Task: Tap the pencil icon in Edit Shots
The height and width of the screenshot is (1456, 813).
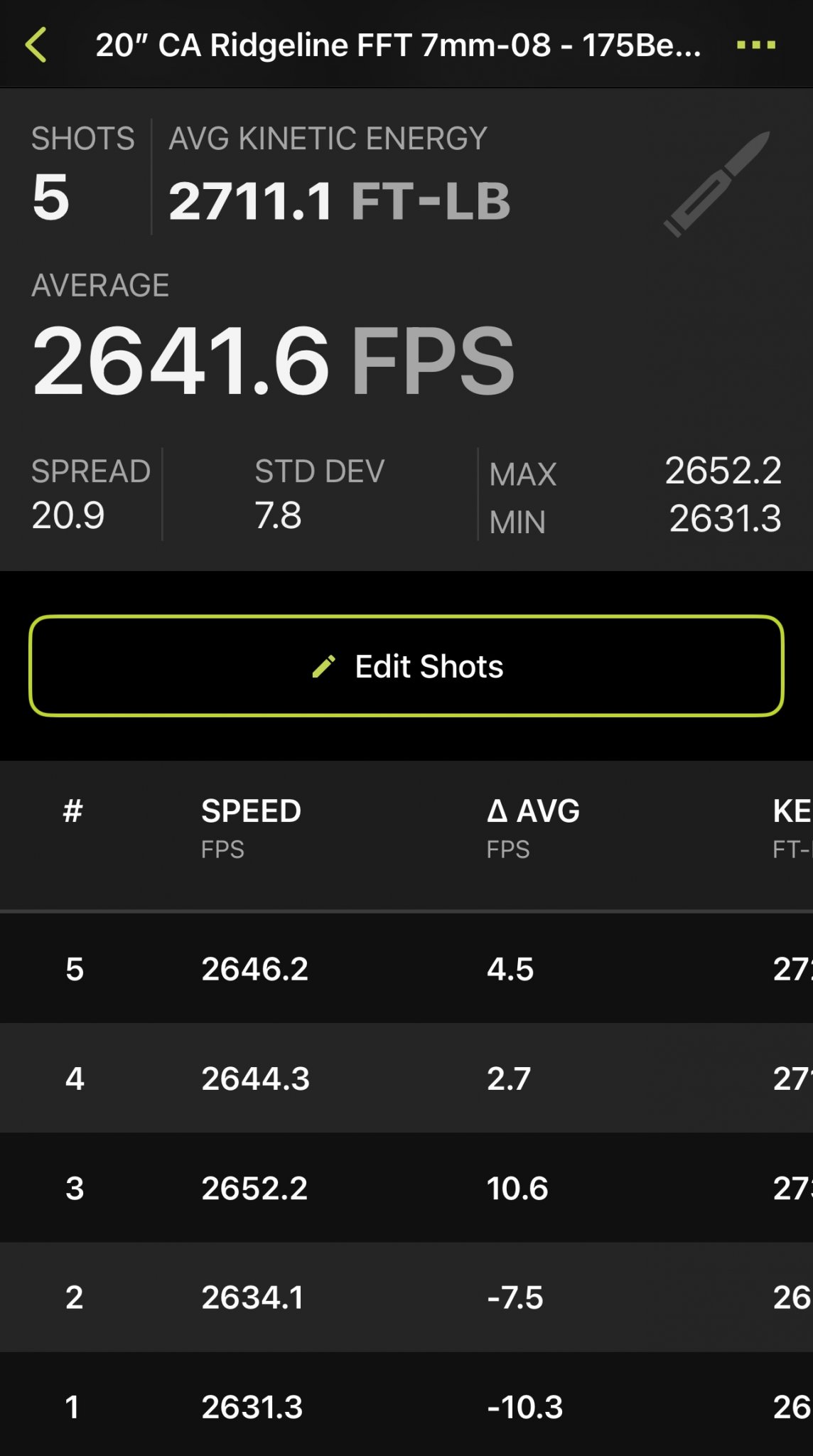Action: tap(324, 666)
